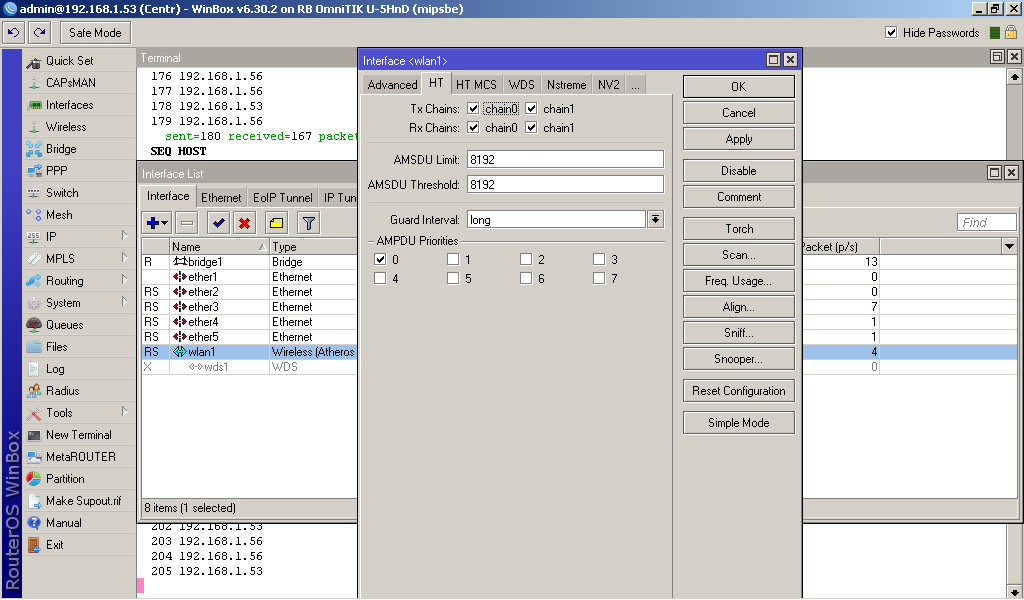Click the undo arrow icon in toolbar

pos(14,33)
